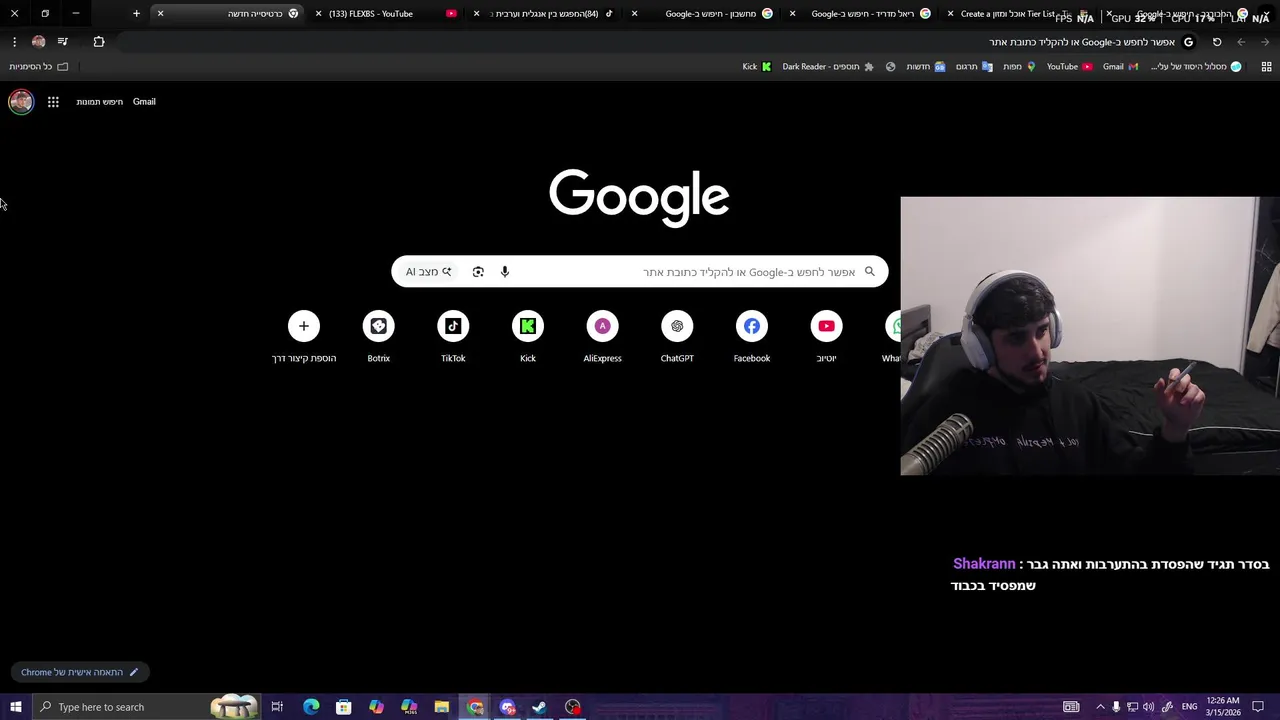The image size is (1280, 720).
Task: Open the media control toolbar icon
Action: 63,42
